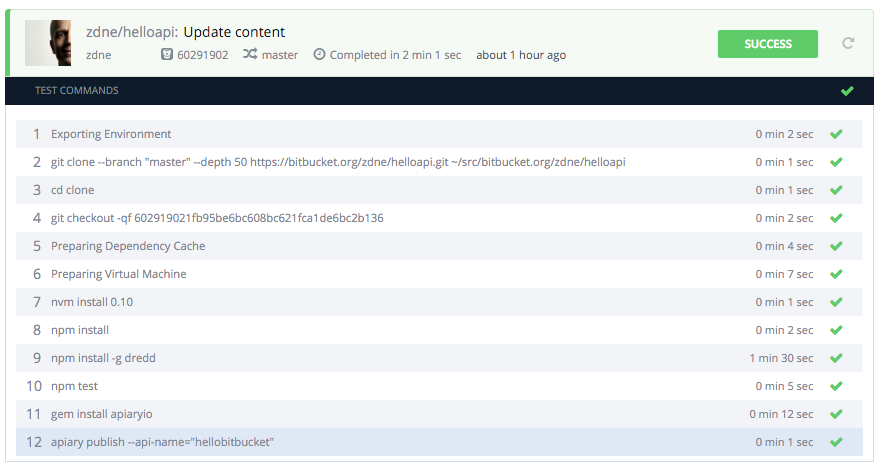Click the zdne username under the title
Viewport: 887px width, 475px height.
tap(98, 55)
